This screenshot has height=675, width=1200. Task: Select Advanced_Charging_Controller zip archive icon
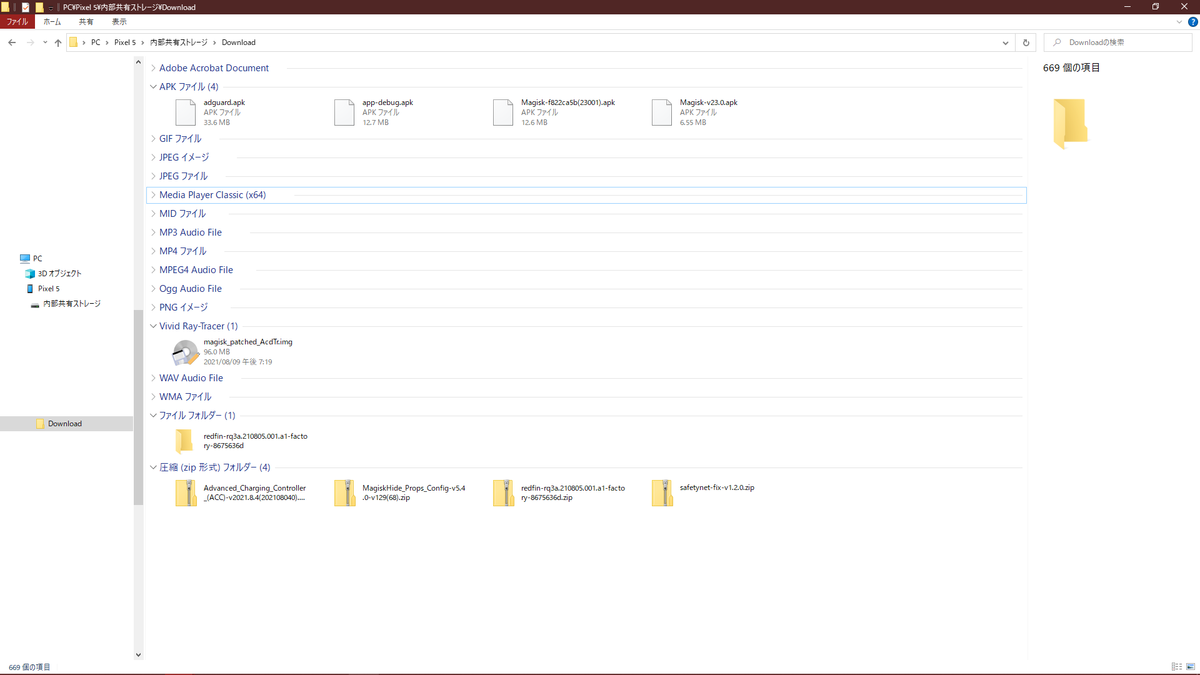tap(185, 493)
